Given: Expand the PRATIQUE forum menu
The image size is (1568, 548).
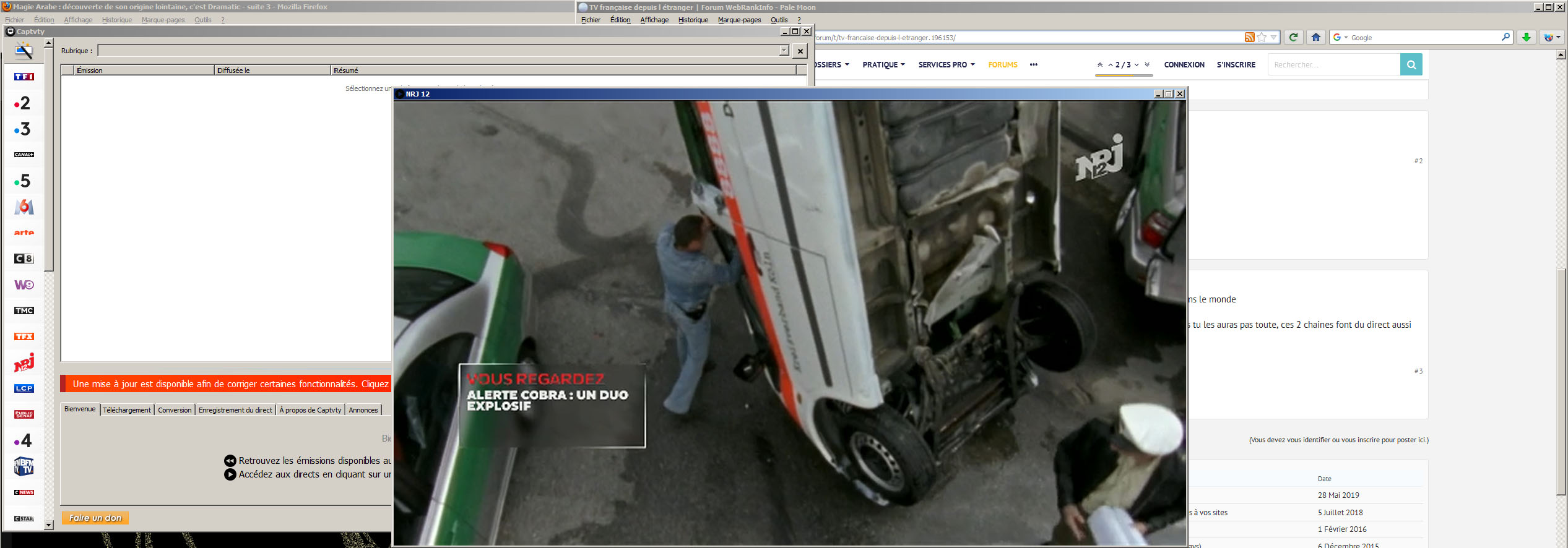Looking at the screenshot, I should (883, 64).
